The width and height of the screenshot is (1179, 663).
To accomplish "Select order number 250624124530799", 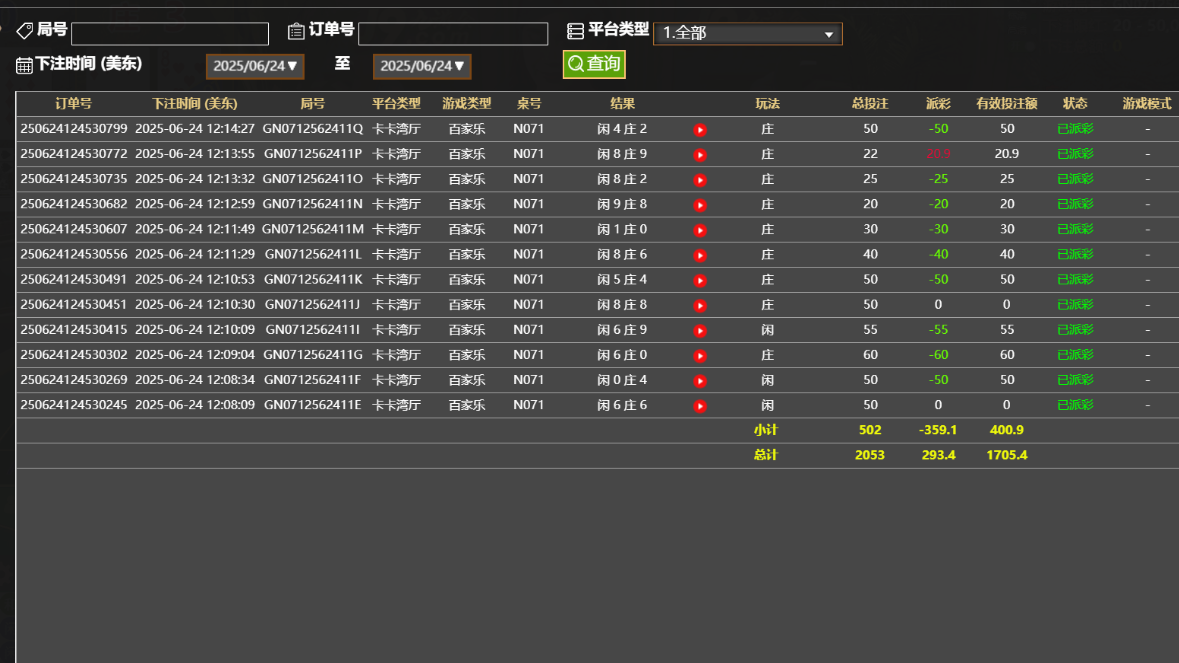I will coord(74,129).
